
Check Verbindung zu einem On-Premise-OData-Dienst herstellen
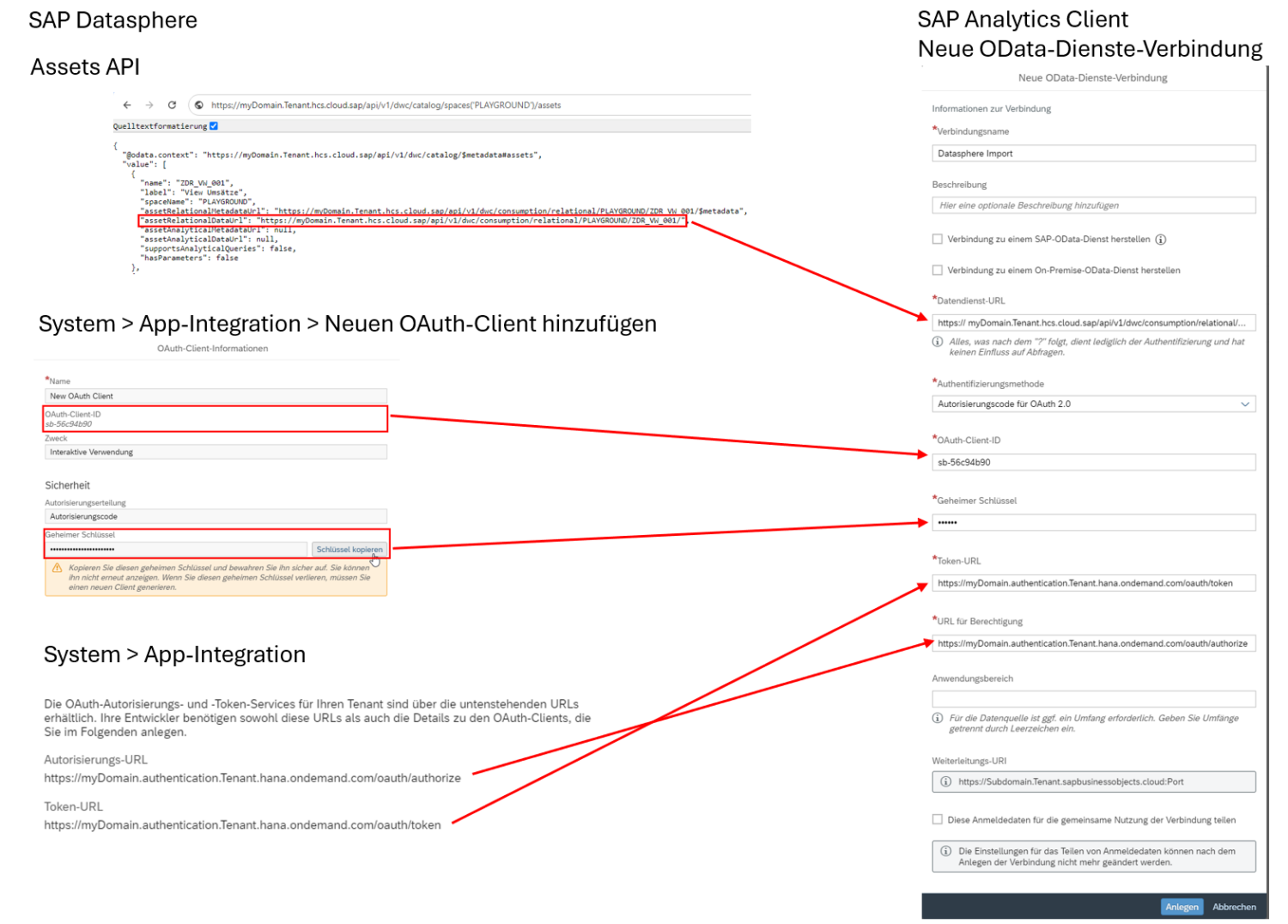(x=938, y=271)
